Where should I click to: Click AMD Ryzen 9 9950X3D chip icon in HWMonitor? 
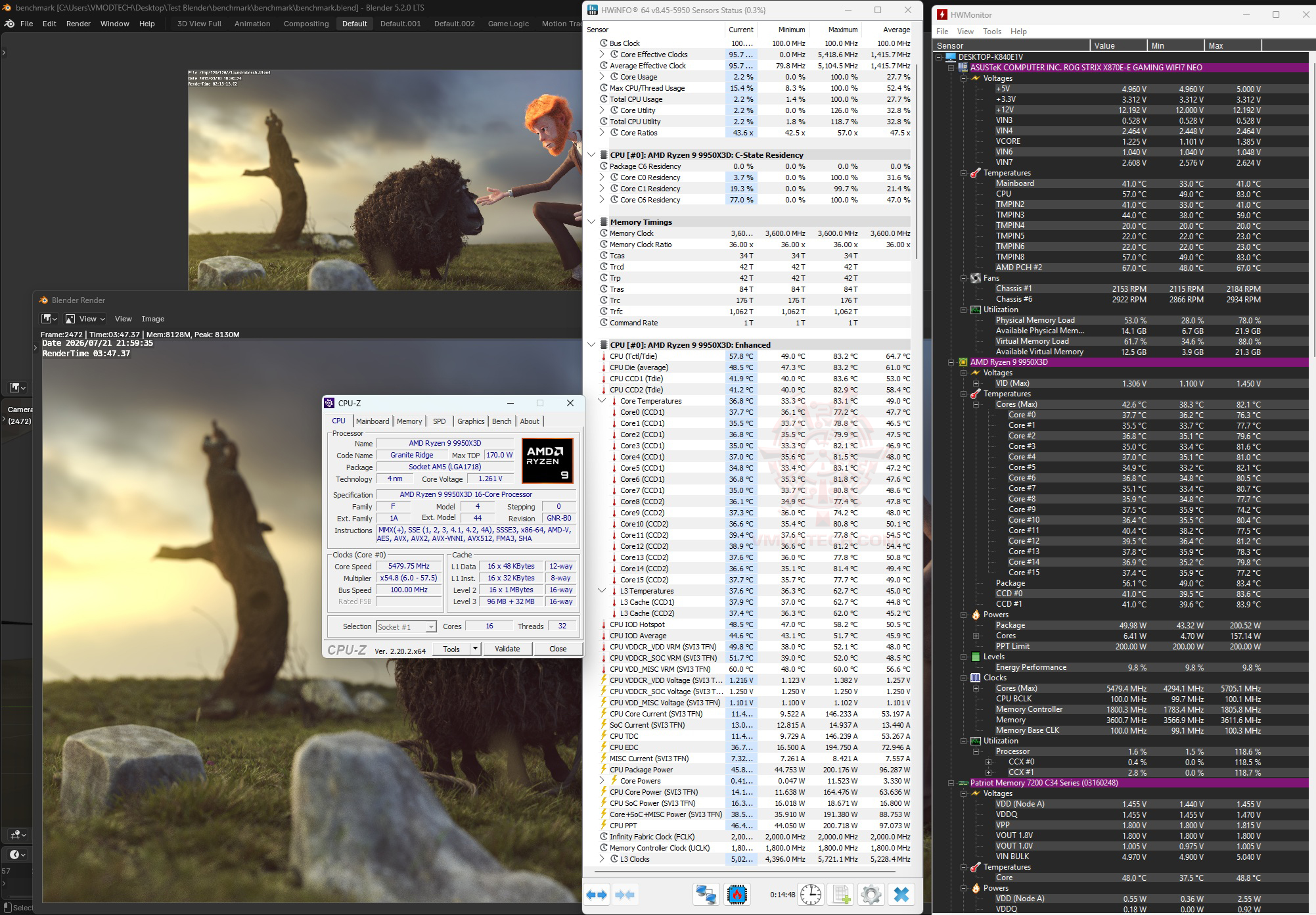(x=963, y=362)
